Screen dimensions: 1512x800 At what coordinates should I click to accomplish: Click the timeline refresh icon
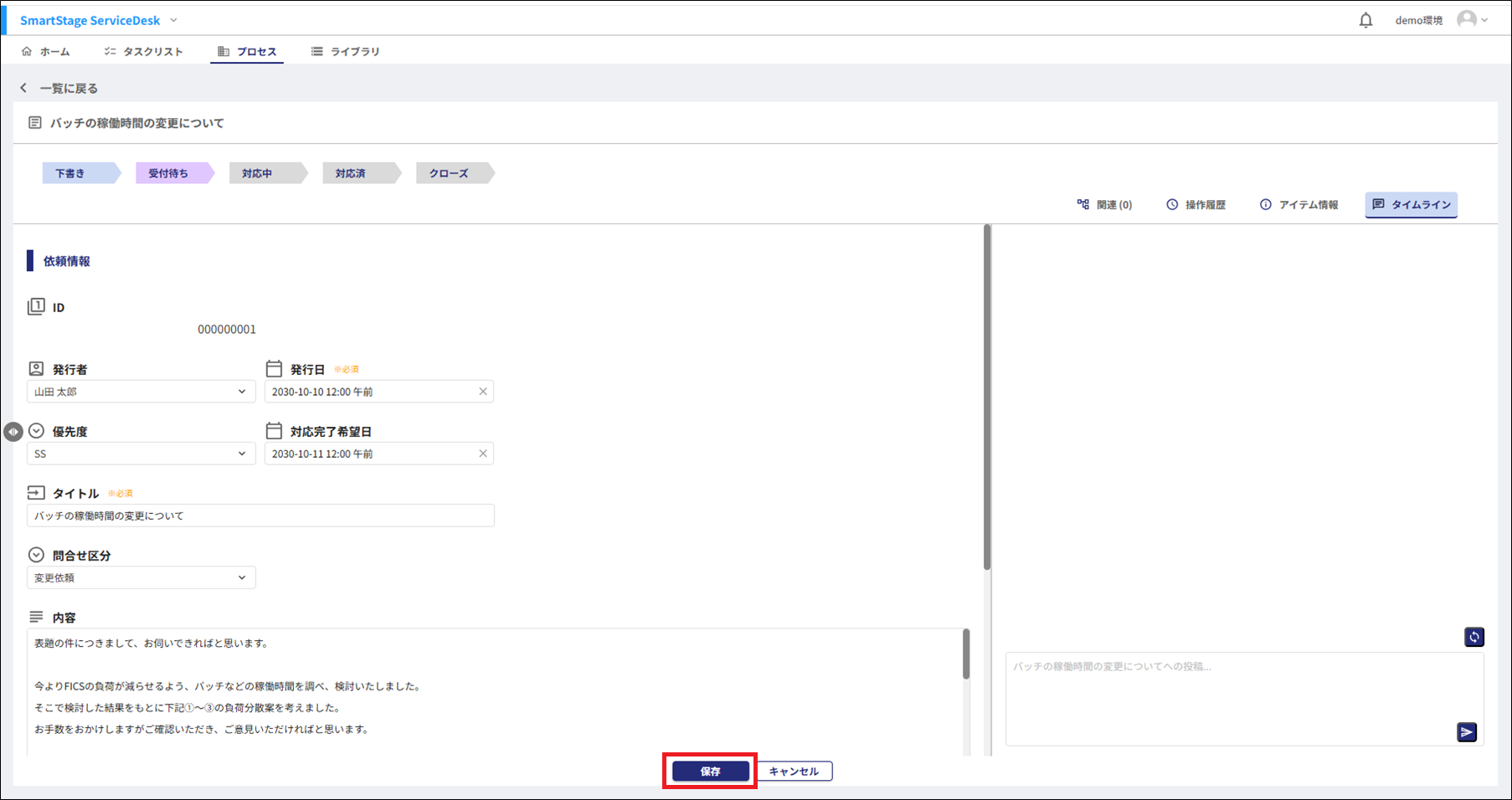pyautogui.click(x=1473, y=637)
